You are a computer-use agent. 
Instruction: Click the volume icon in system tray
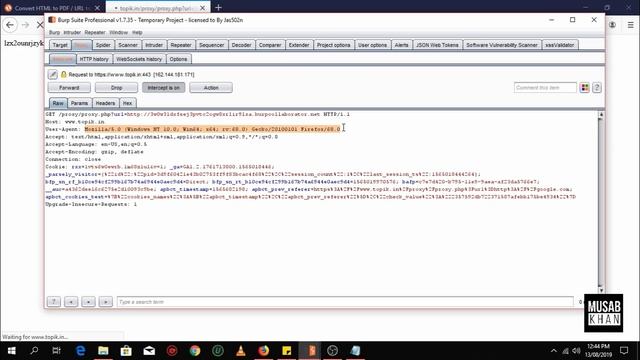(x=576, y=351)
